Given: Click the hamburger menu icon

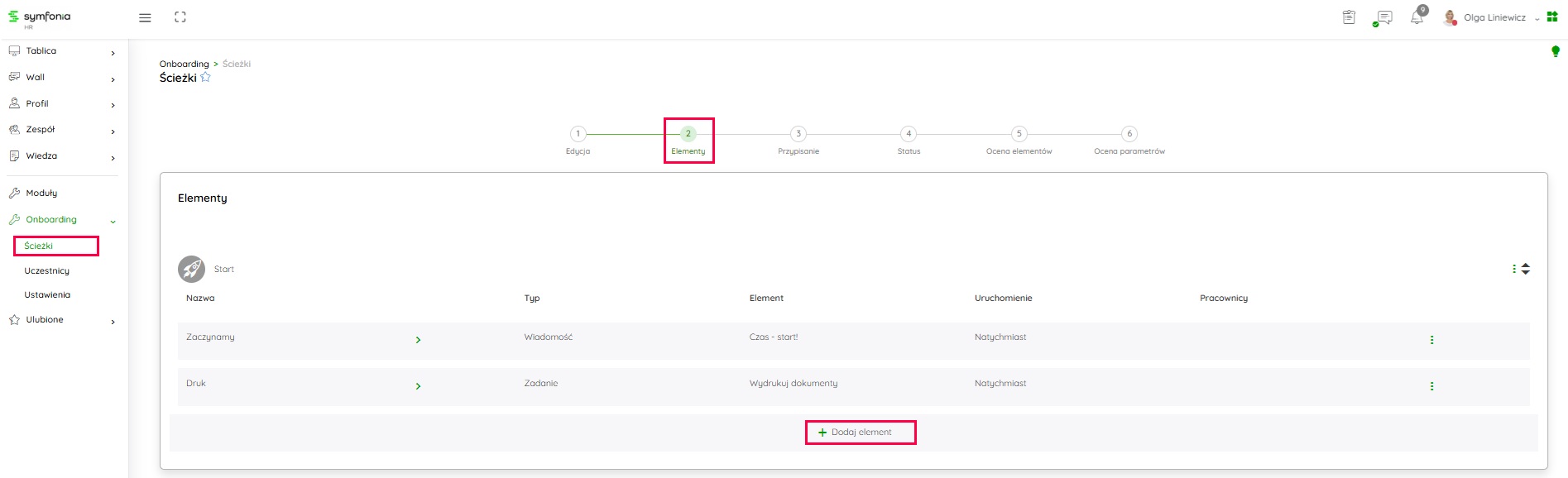Looking at the screenshot, I should click(x=145, y=17).
